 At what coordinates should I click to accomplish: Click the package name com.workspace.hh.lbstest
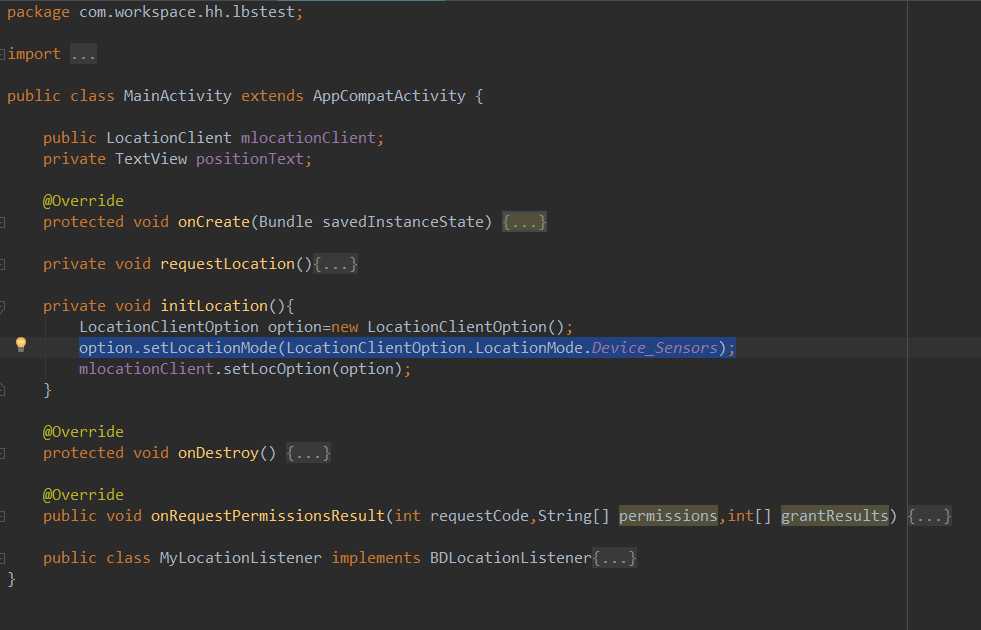(187, 13)
